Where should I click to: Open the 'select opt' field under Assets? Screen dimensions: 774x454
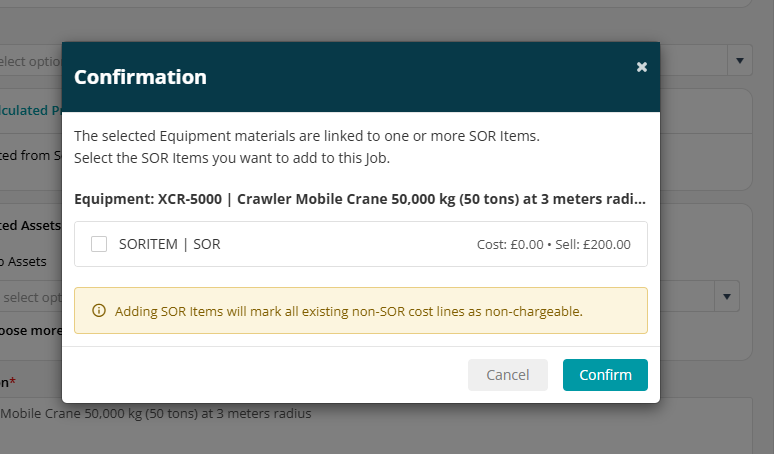[x=31, y=297]
